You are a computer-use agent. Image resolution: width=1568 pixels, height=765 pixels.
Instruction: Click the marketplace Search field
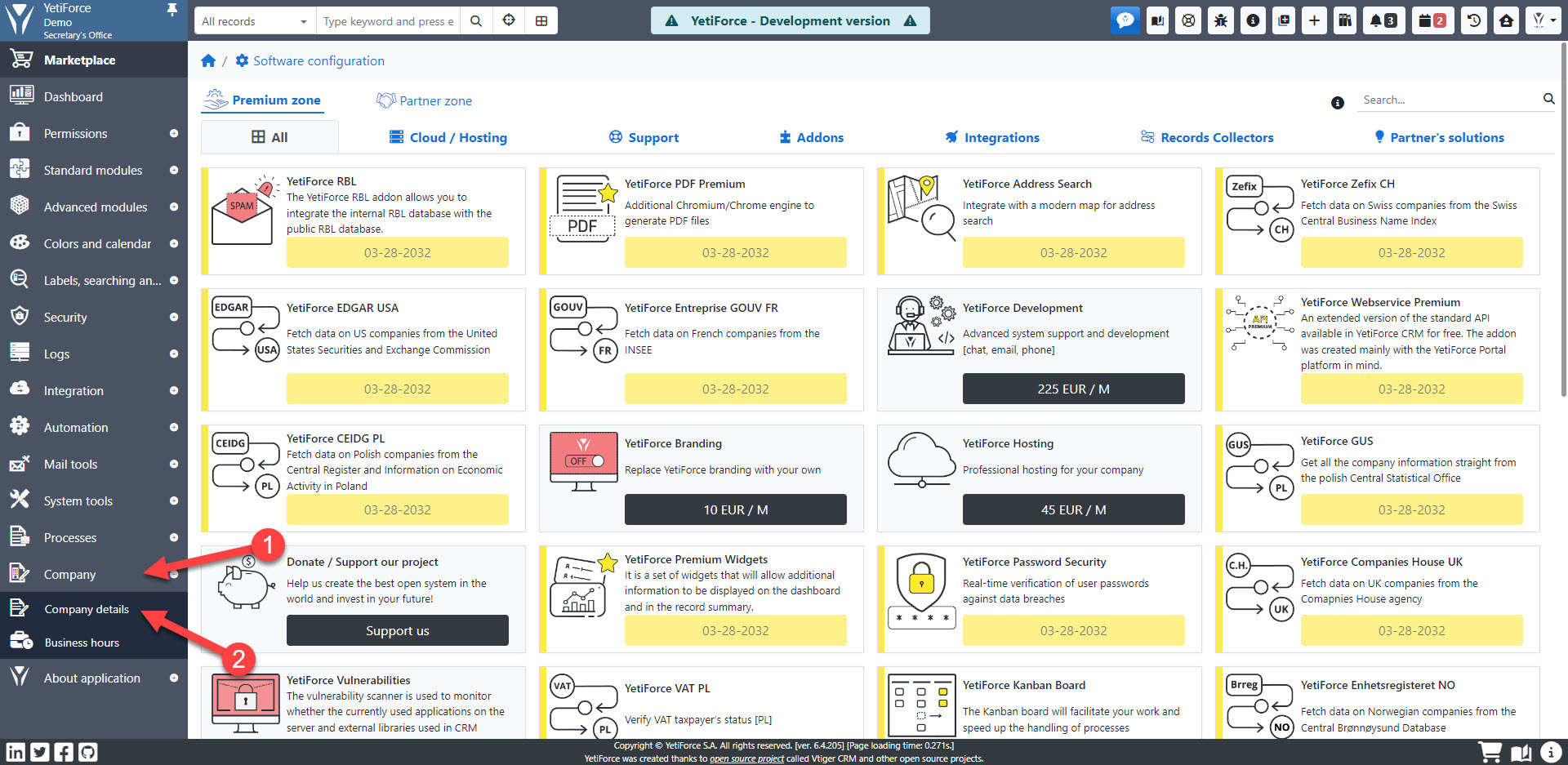point(1448,100)
